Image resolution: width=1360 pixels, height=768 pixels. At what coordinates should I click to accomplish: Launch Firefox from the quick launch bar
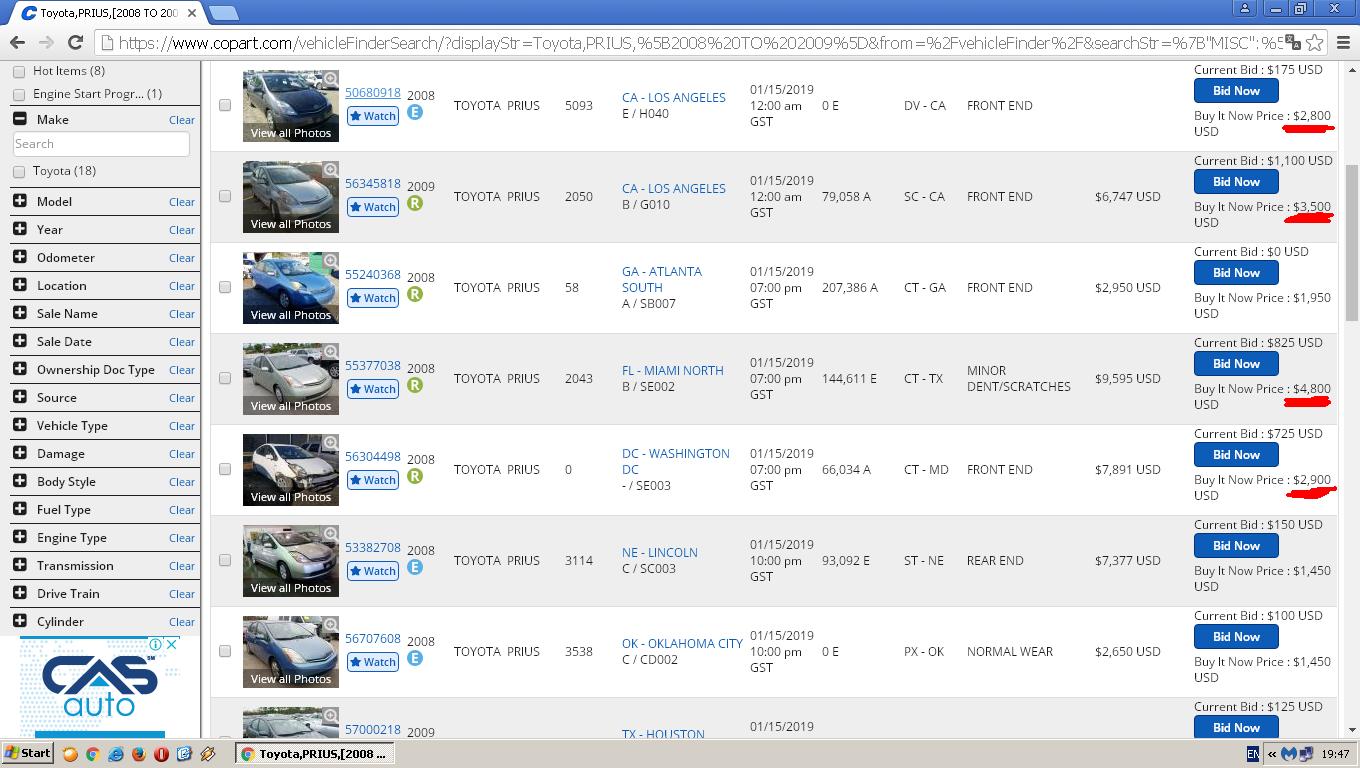pyautogui.click(x=139, y=754)
